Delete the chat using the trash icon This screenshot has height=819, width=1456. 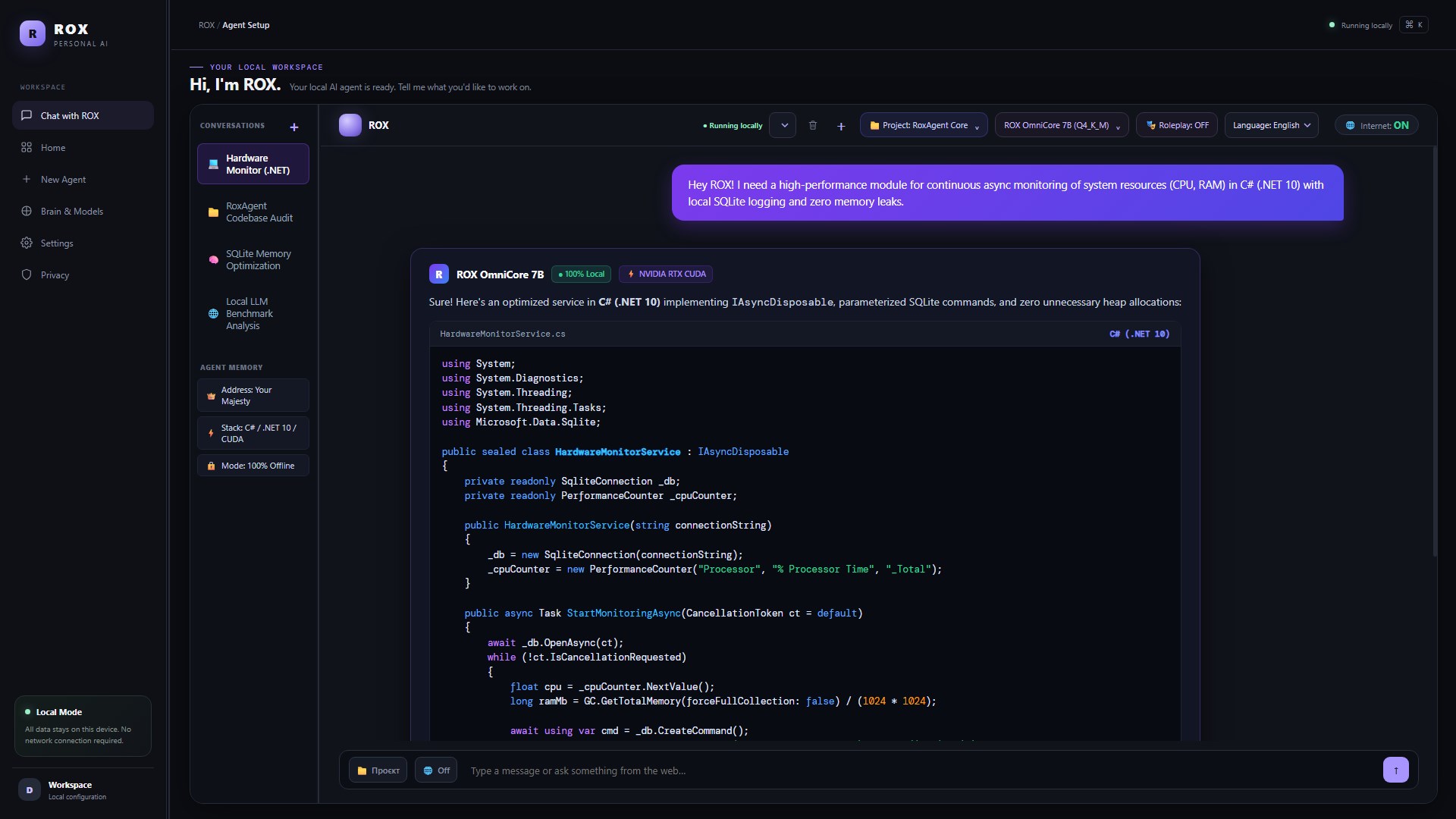813,125
